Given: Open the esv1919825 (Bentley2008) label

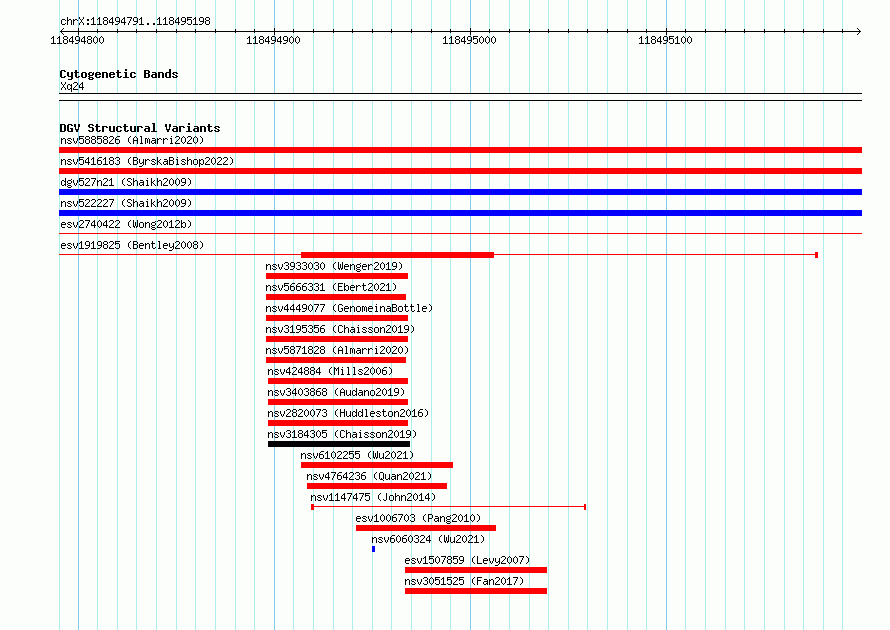Looking at the screenshot, I should (132, 245).
